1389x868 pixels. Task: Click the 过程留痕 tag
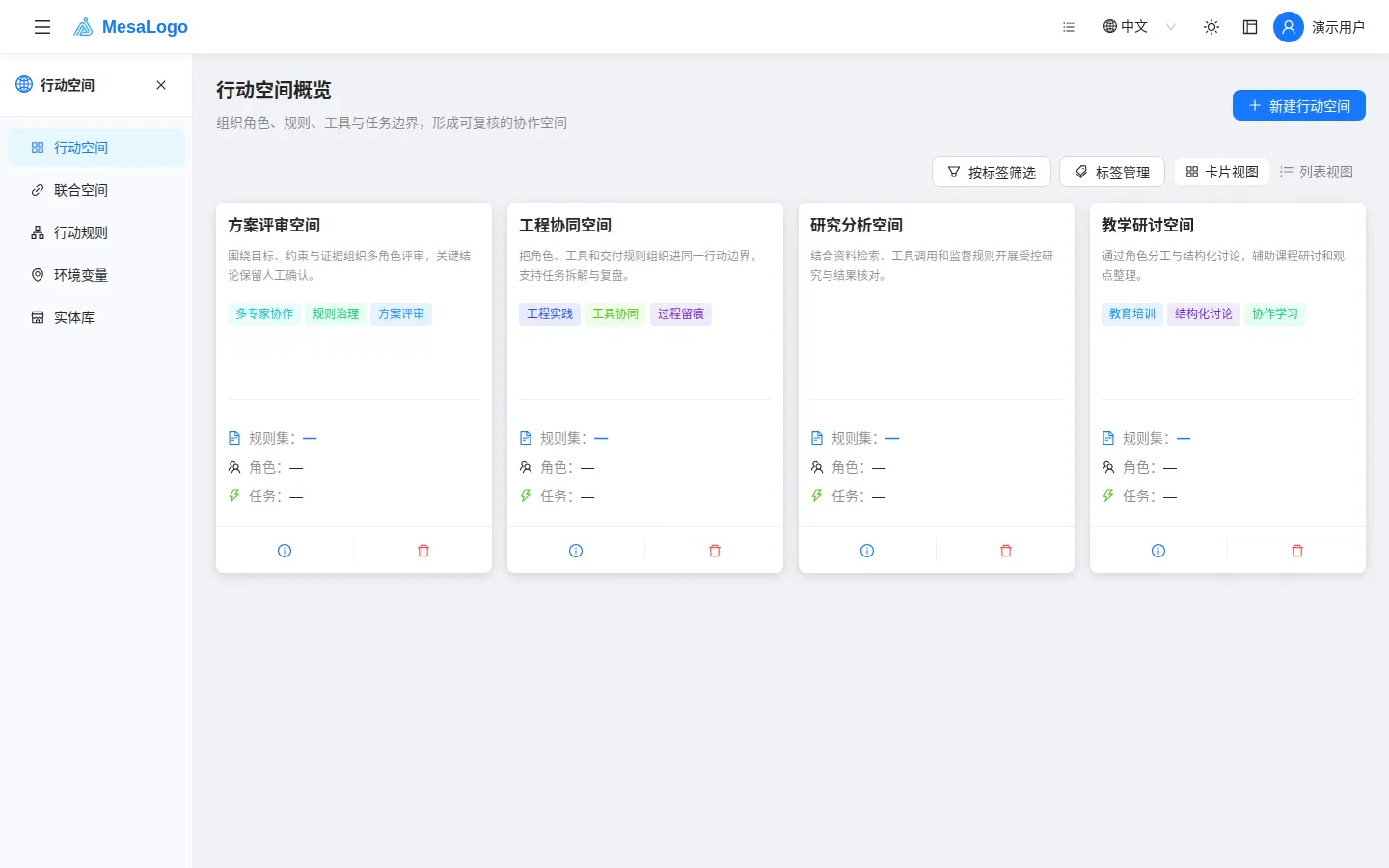tap(681, 313)
